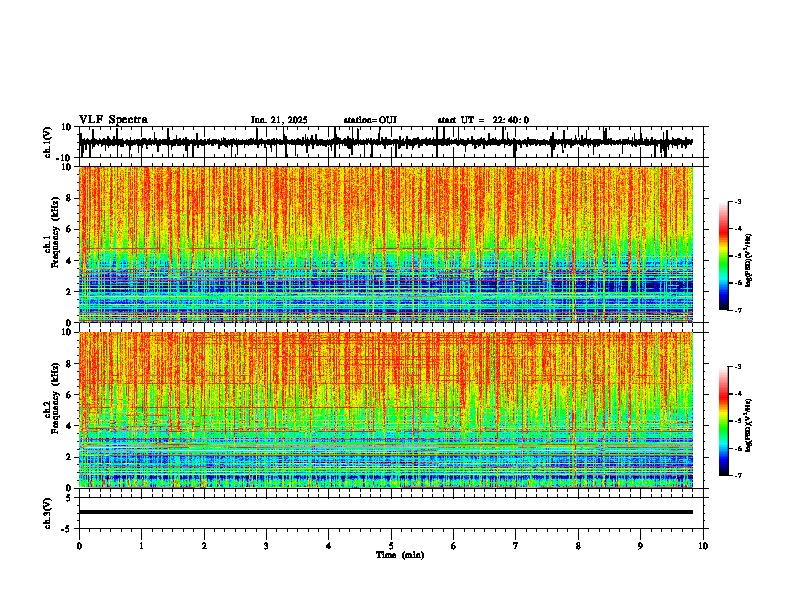The height and width of the screenshot is (612, 792).
Task: Click the "5" tick on ch.3(V) axis
Action: tap(70, 498)
